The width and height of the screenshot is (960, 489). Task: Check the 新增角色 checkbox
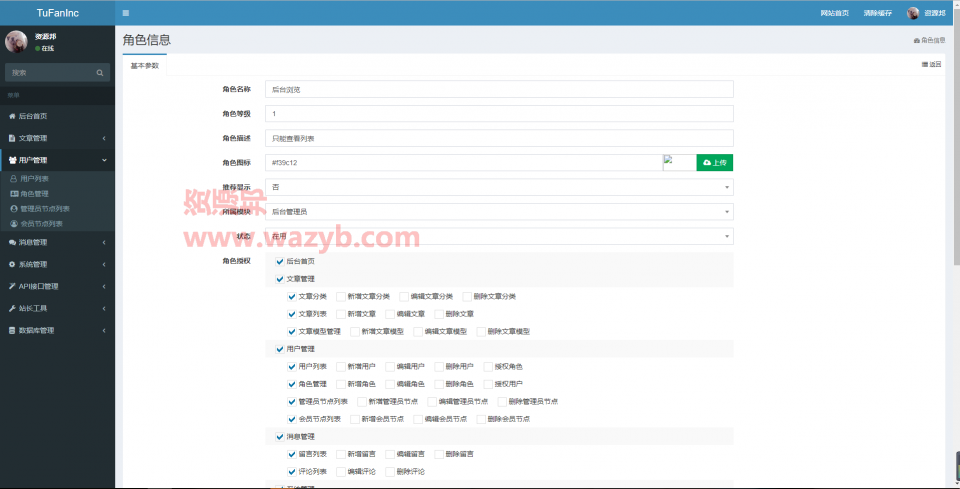click(x=341, y=384)
